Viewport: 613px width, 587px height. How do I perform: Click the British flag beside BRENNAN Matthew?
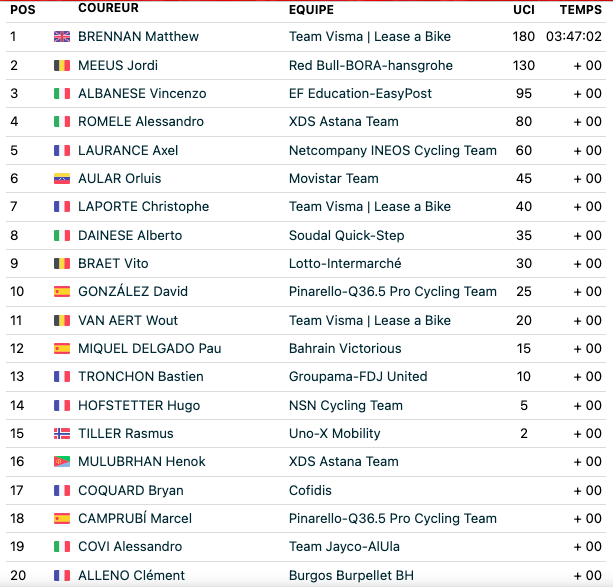(x=62, y=37)
